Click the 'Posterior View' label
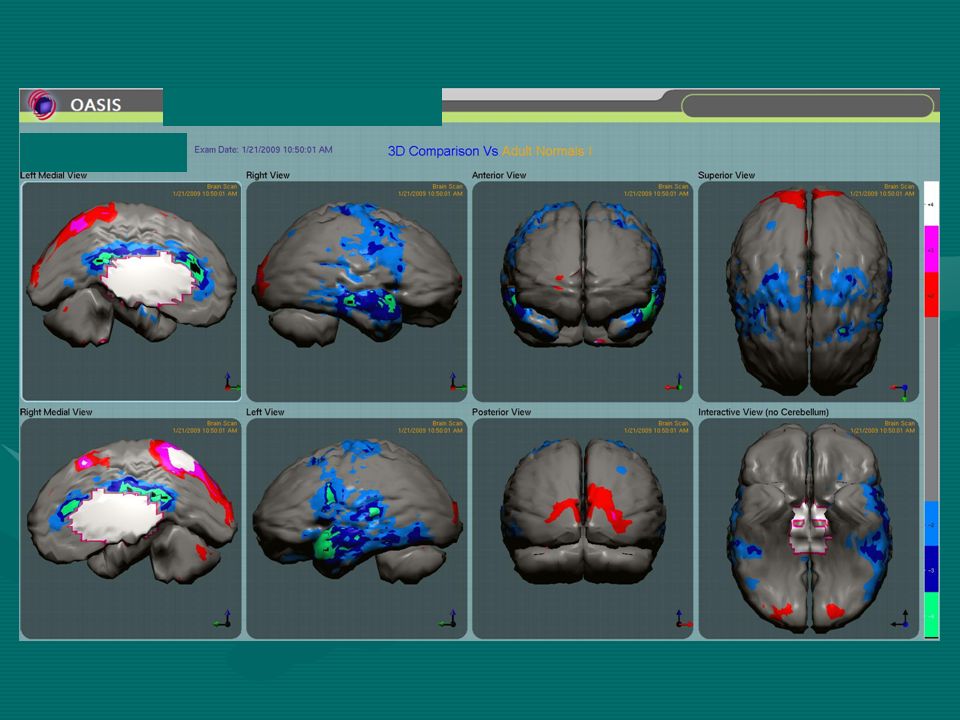 coord(501,412)
